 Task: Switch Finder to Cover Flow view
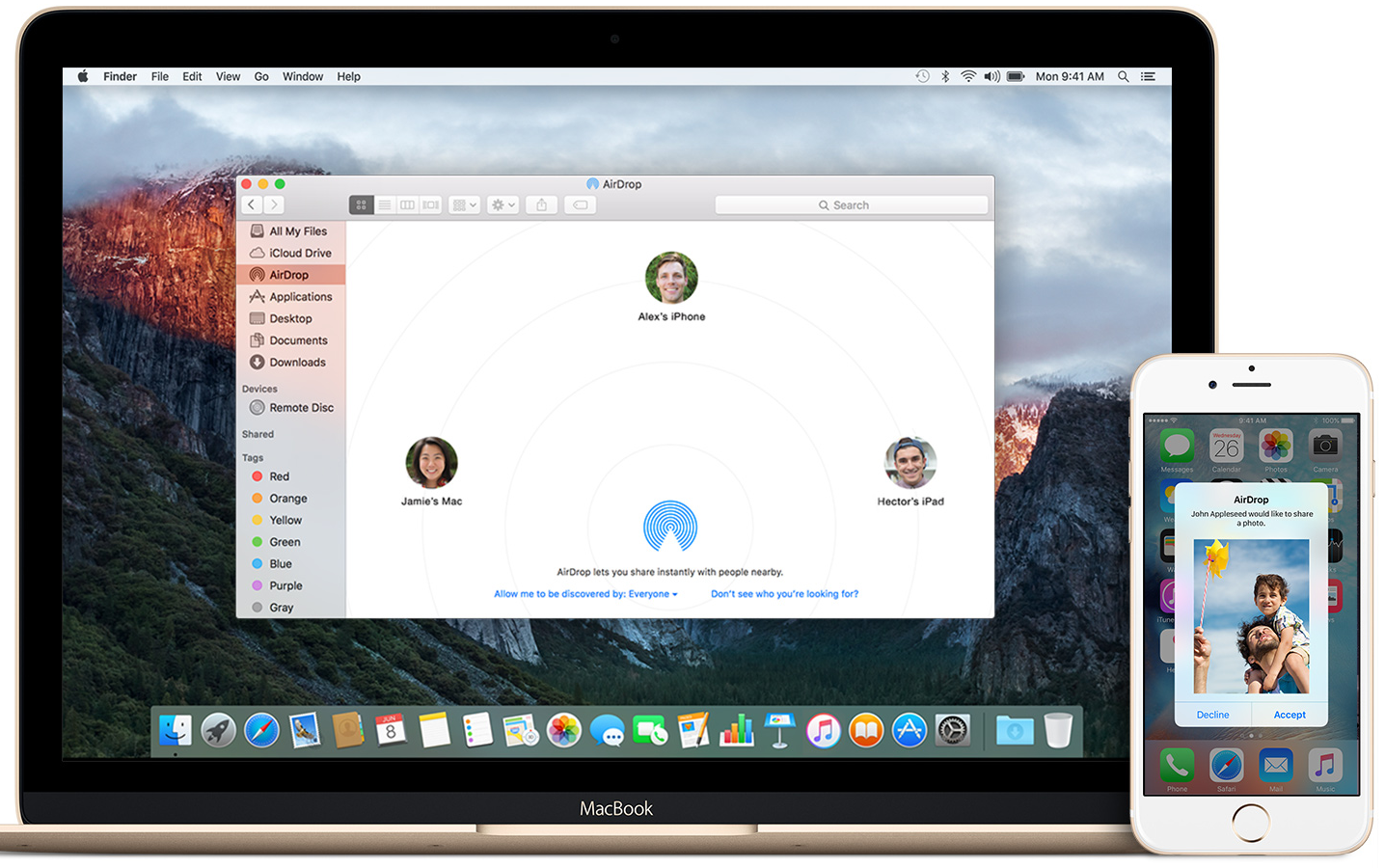pyautogui.click(x=430, y=204)
